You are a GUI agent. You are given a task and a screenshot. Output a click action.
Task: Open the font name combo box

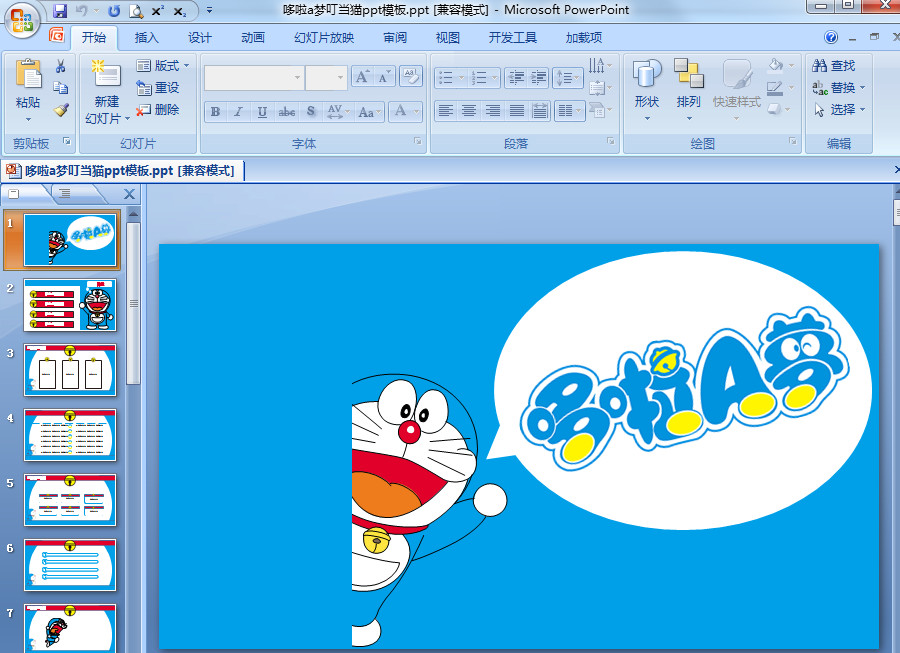pos(253,78)
